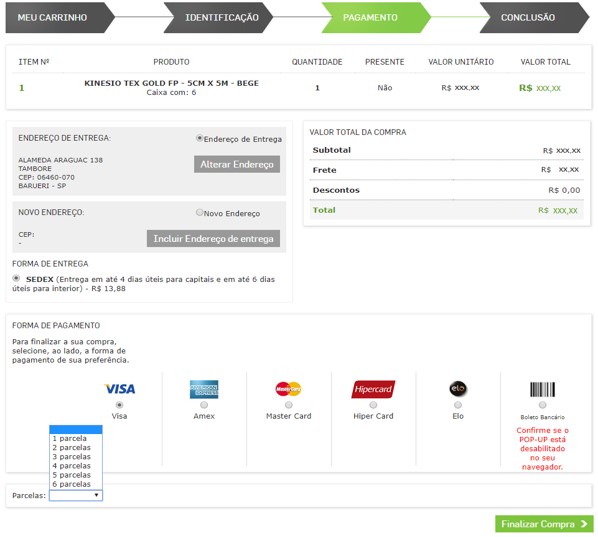Go to the Meu Carrinho step

click(60, 18)
